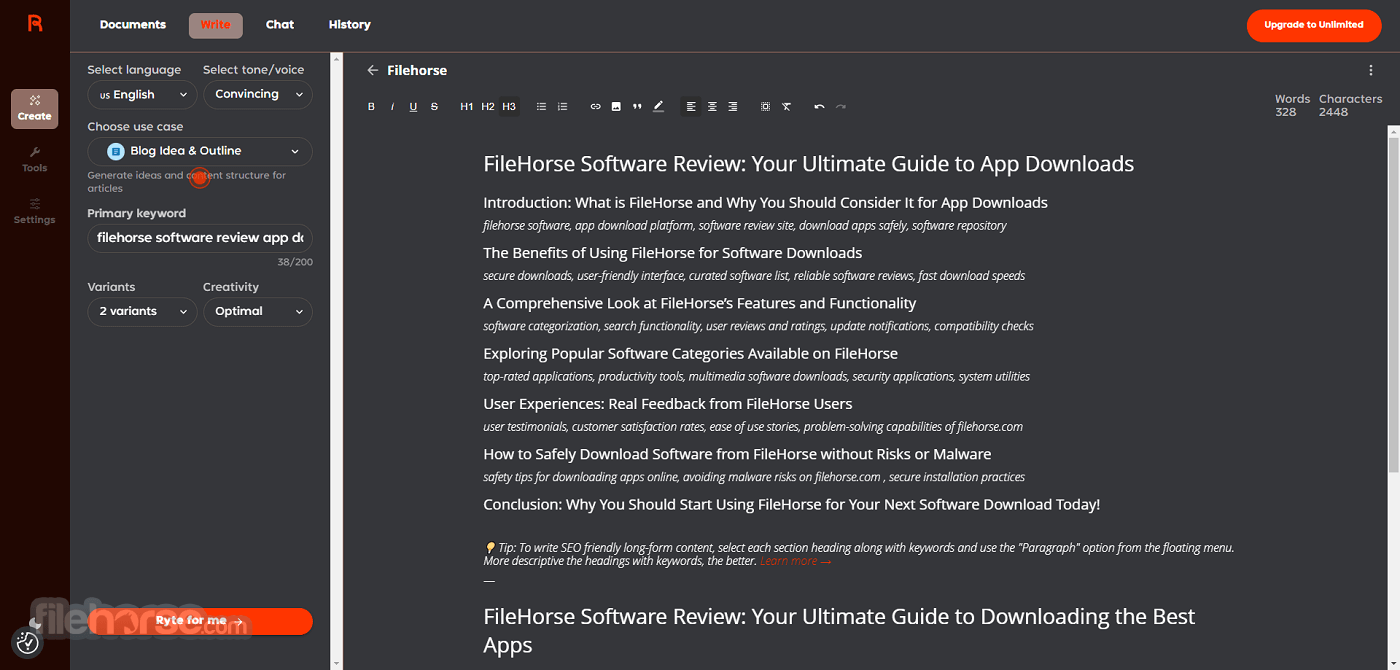Switch to the Chat tab
1400x670 pixels.
pos(280,25)
